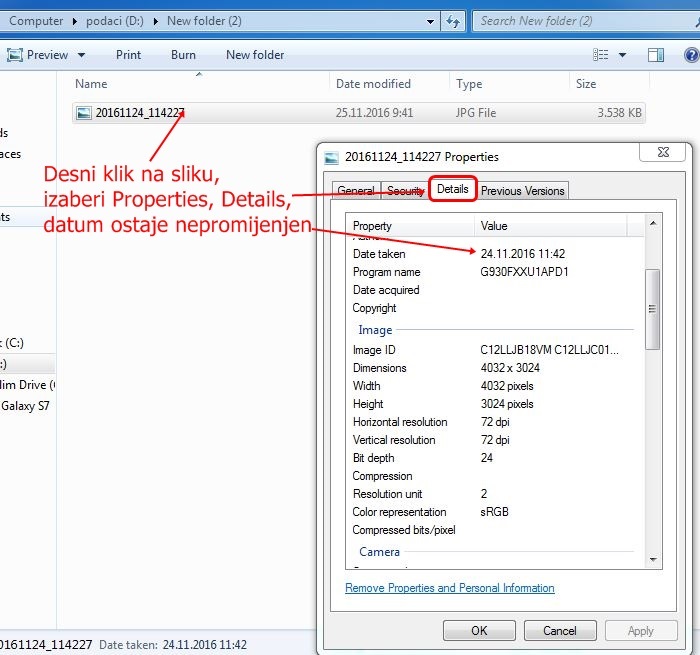This screenshot has height=655, width=700.
Task: Switch to the Details tab
Action: click(453, 189)
